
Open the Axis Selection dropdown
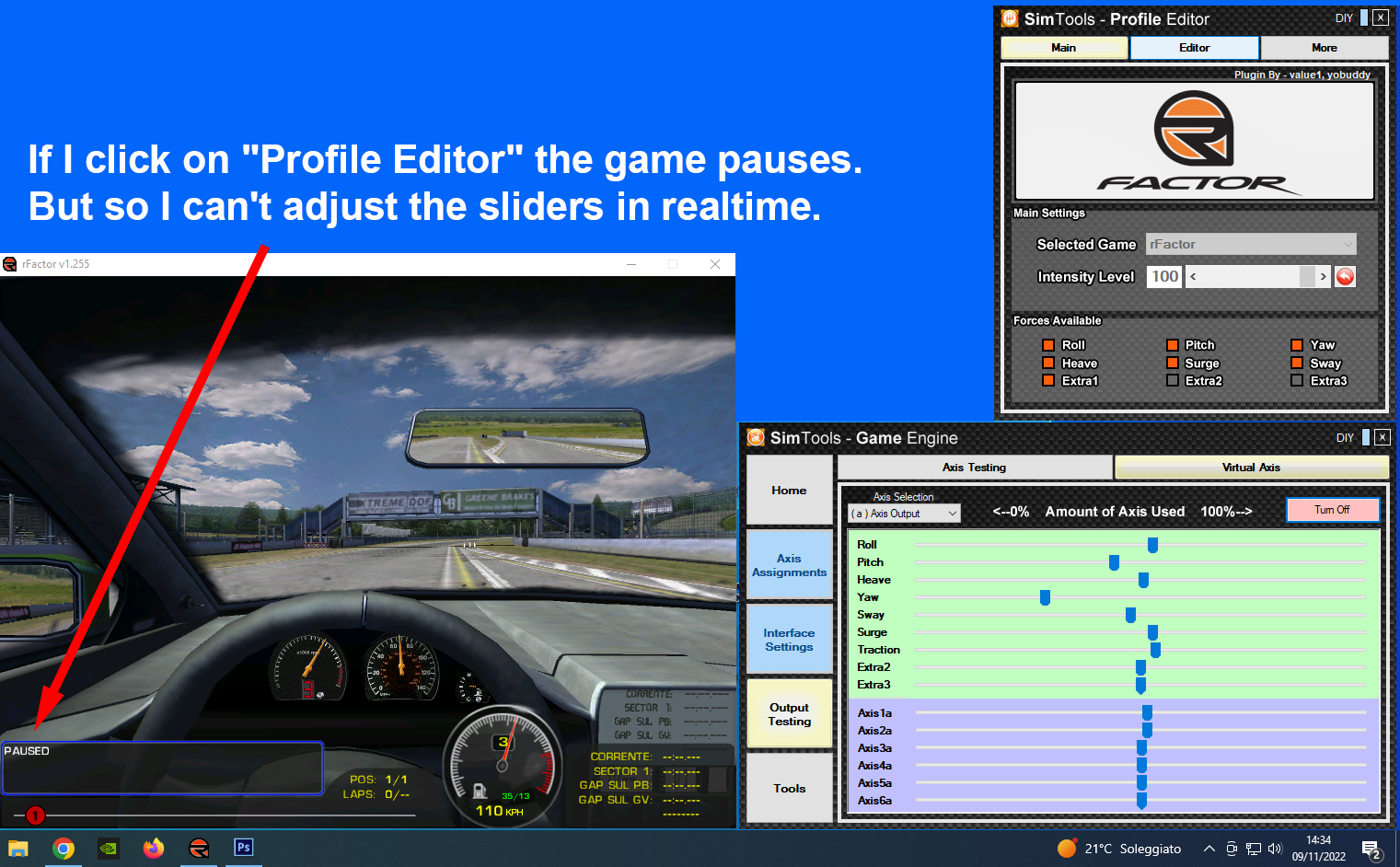click(904, 514)
